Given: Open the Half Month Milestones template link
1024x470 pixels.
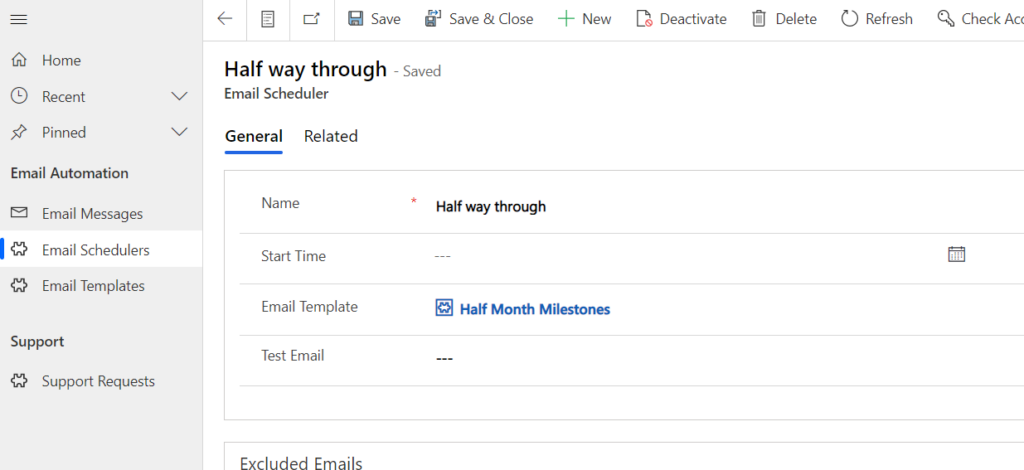Looking at the screenshot, I should [535, 309].
